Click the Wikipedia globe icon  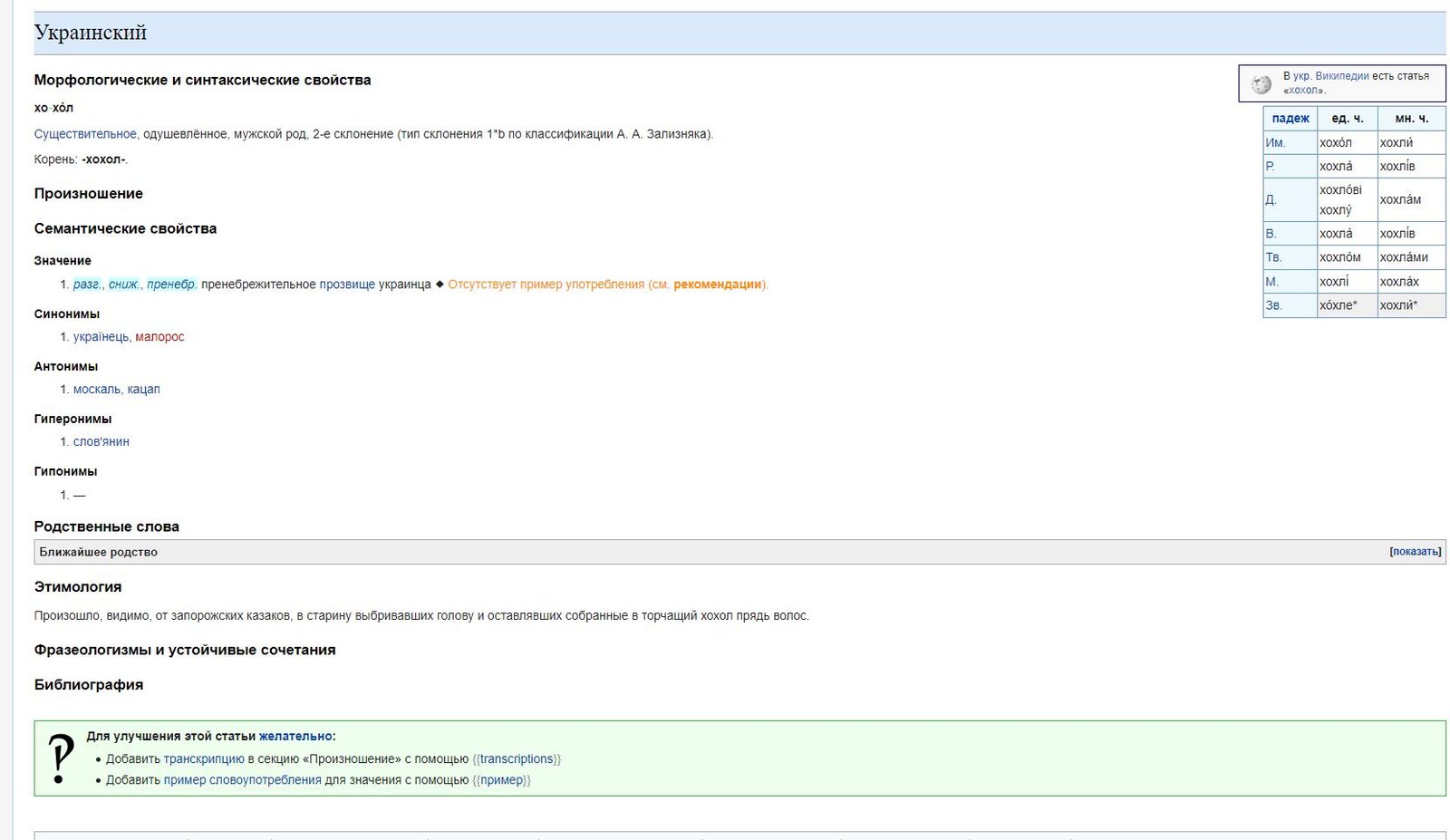pos(1261,84)
